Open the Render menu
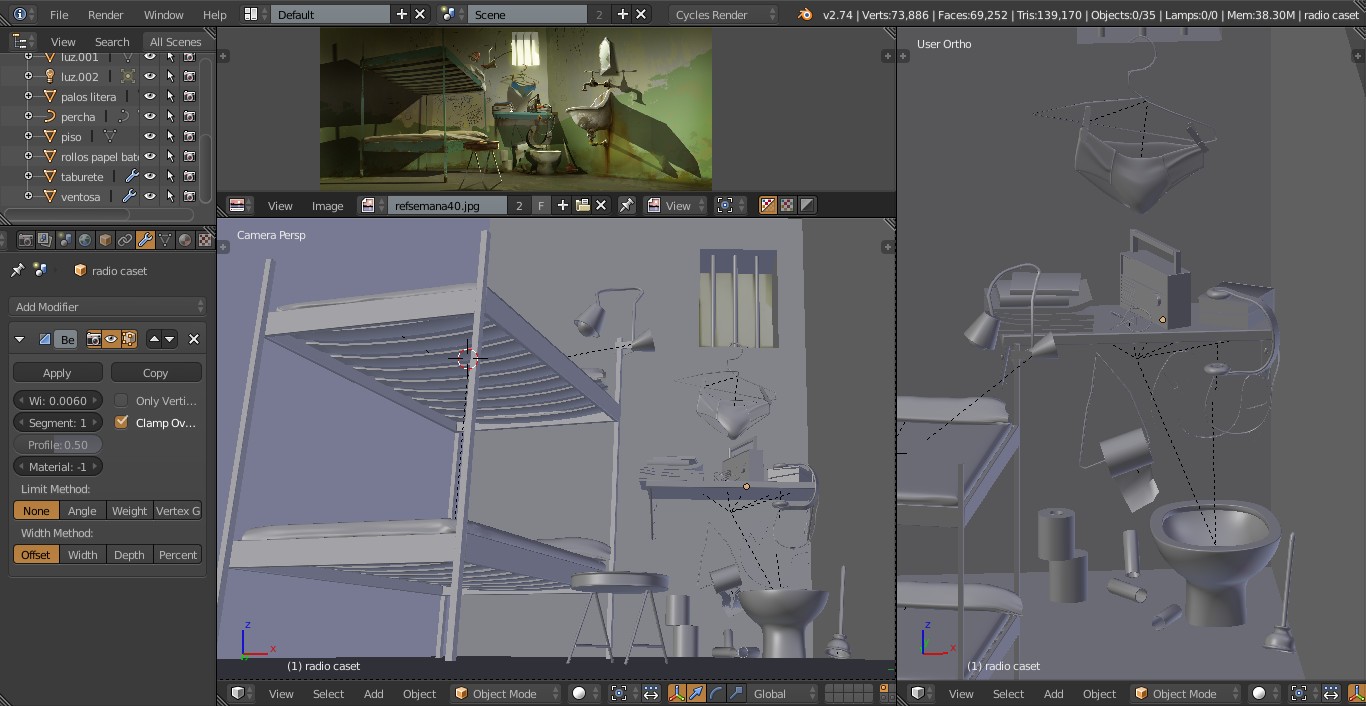Screen dimensions: 1366x706 point(106,14)
